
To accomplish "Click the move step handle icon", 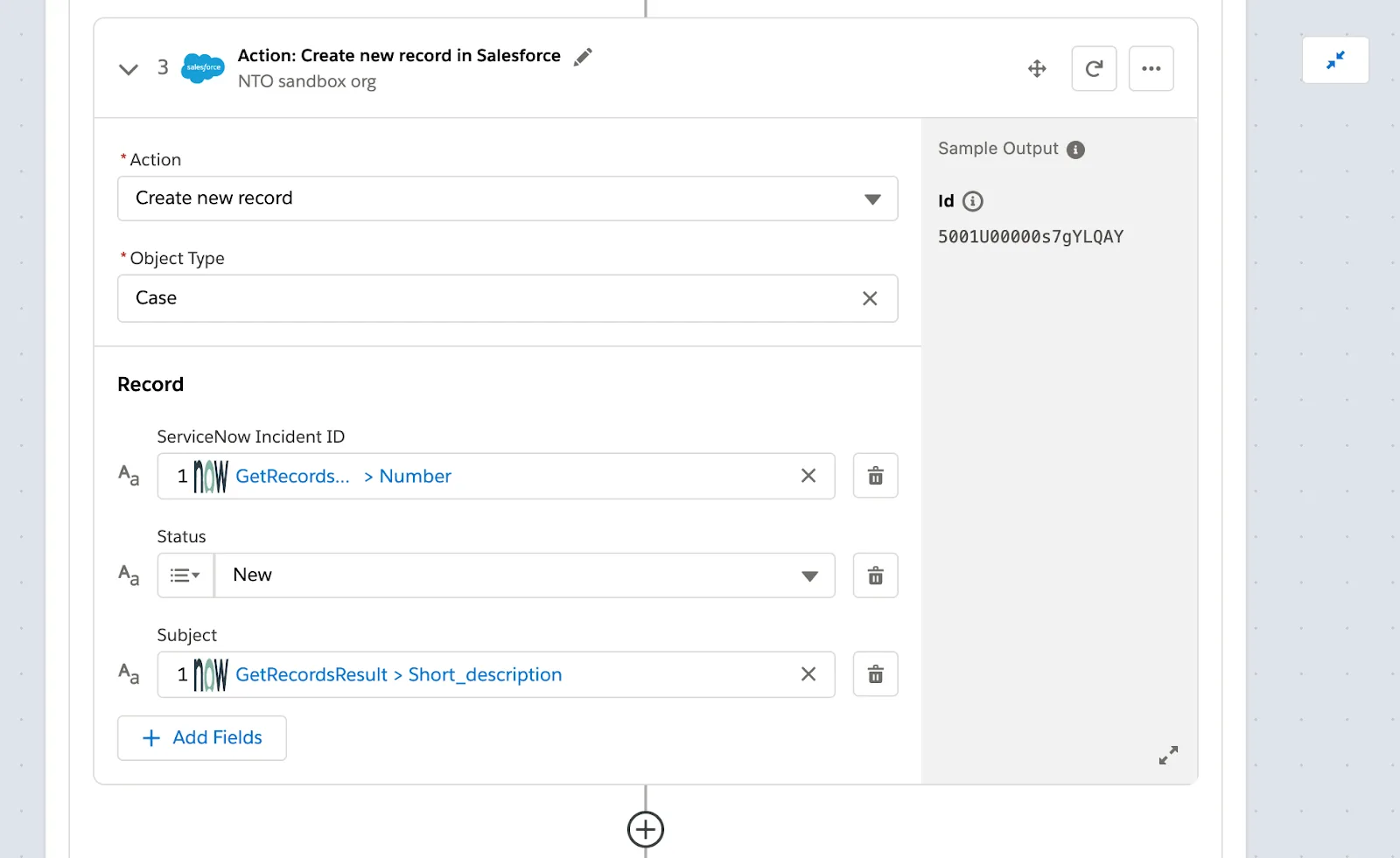I will tap(1037, 67).
